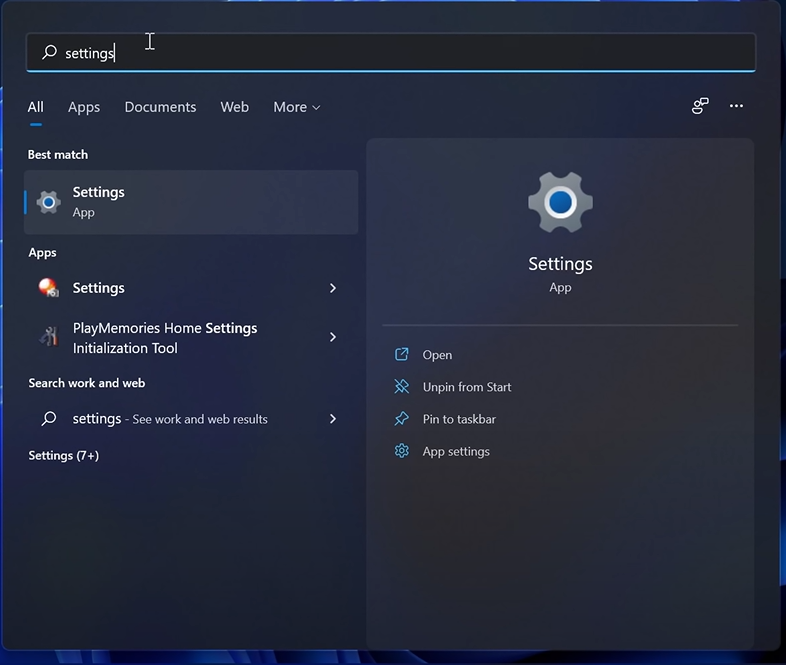Open the search accounts icon beside the ellipsis

[700, 106]
